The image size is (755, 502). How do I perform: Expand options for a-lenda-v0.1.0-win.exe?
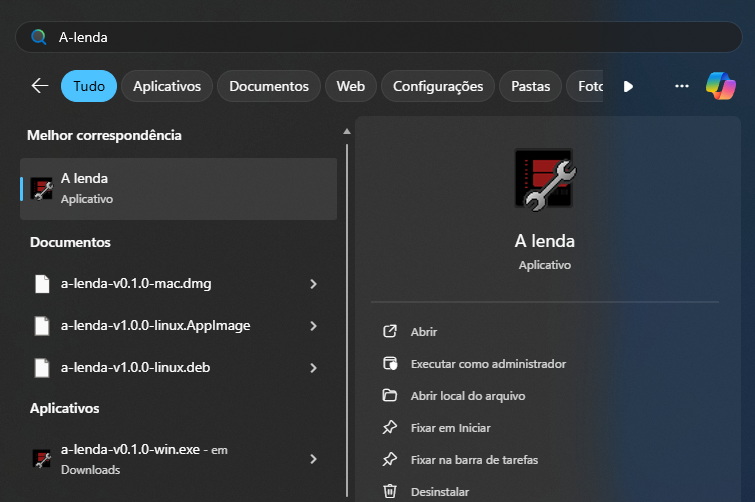click(313, 459)
